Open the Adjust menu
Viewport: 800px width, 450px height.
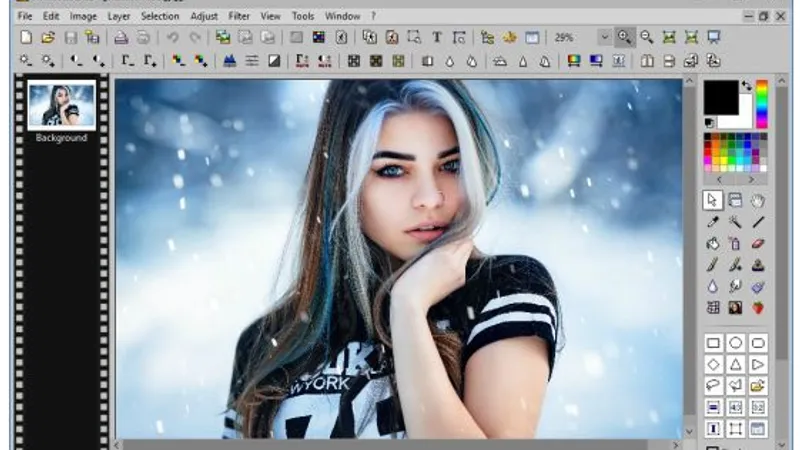pos(204,16)
